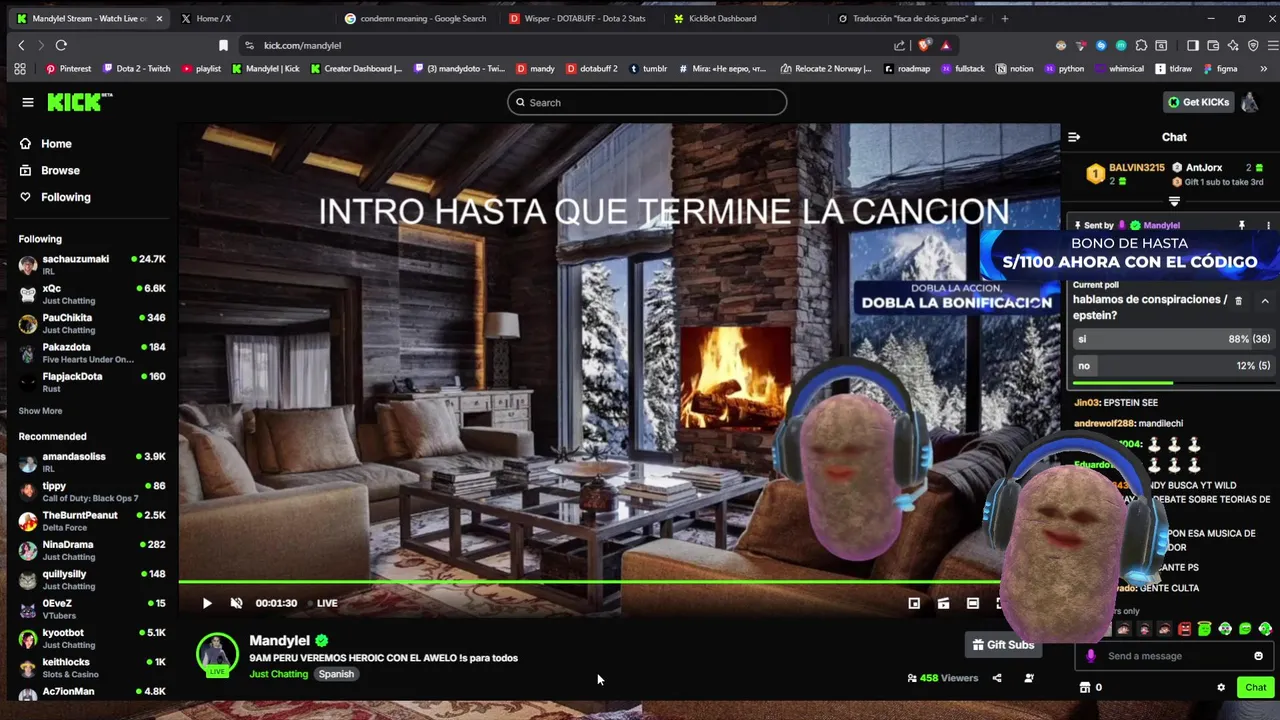Open pinned message options menu
The image size is (1280, 720).
point(1268,226)
